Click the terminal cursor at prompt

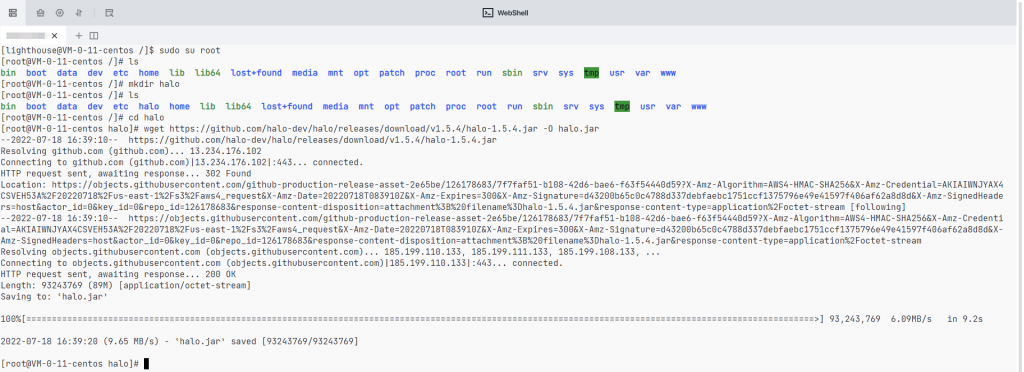pos(146,364)
